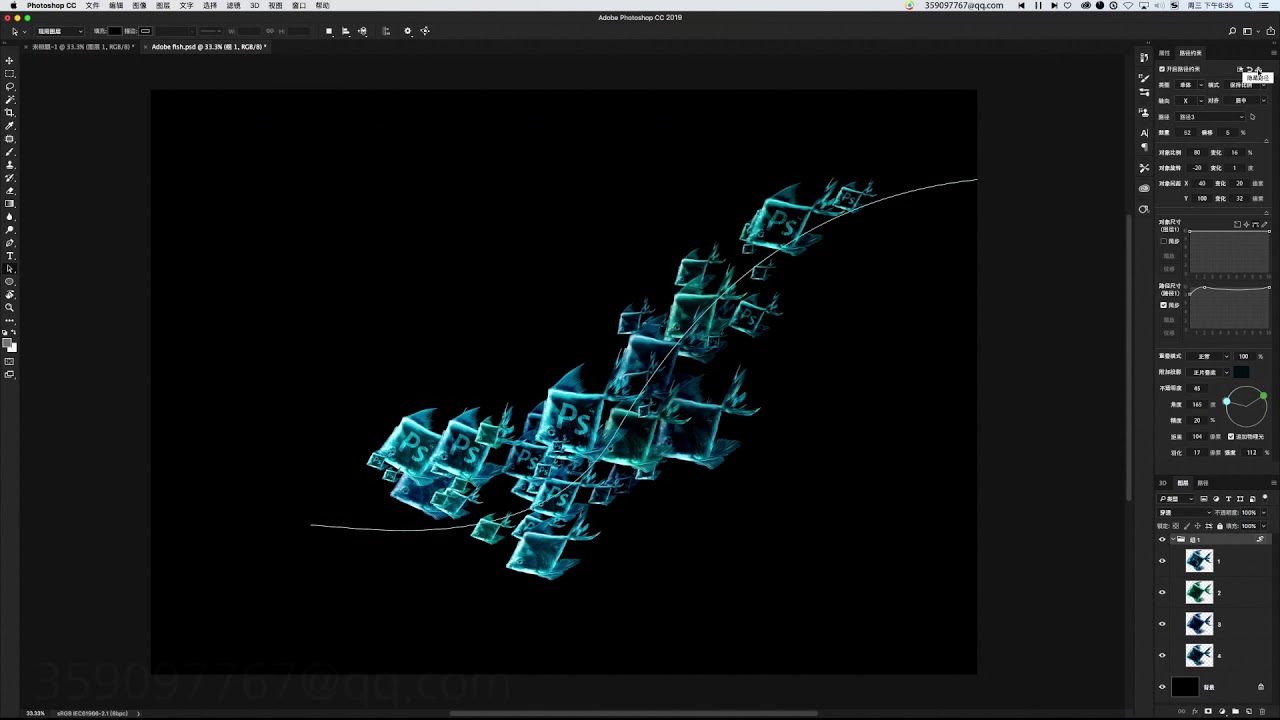Open the 滤镜 menu
1280x720 pixels.
(233, 5)
